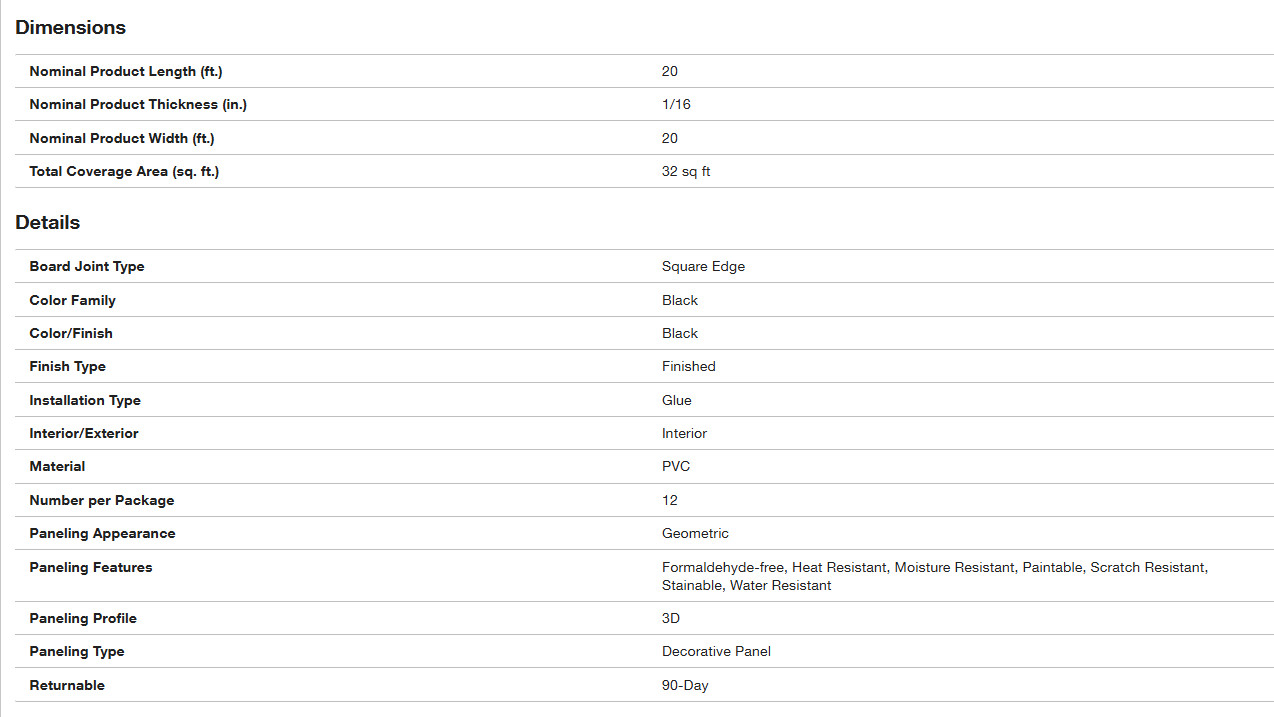Image resolution: width=1274 pixels, height=717 pixels.
Task: Click the Finished finish type value
Action: tap(689, 367)
